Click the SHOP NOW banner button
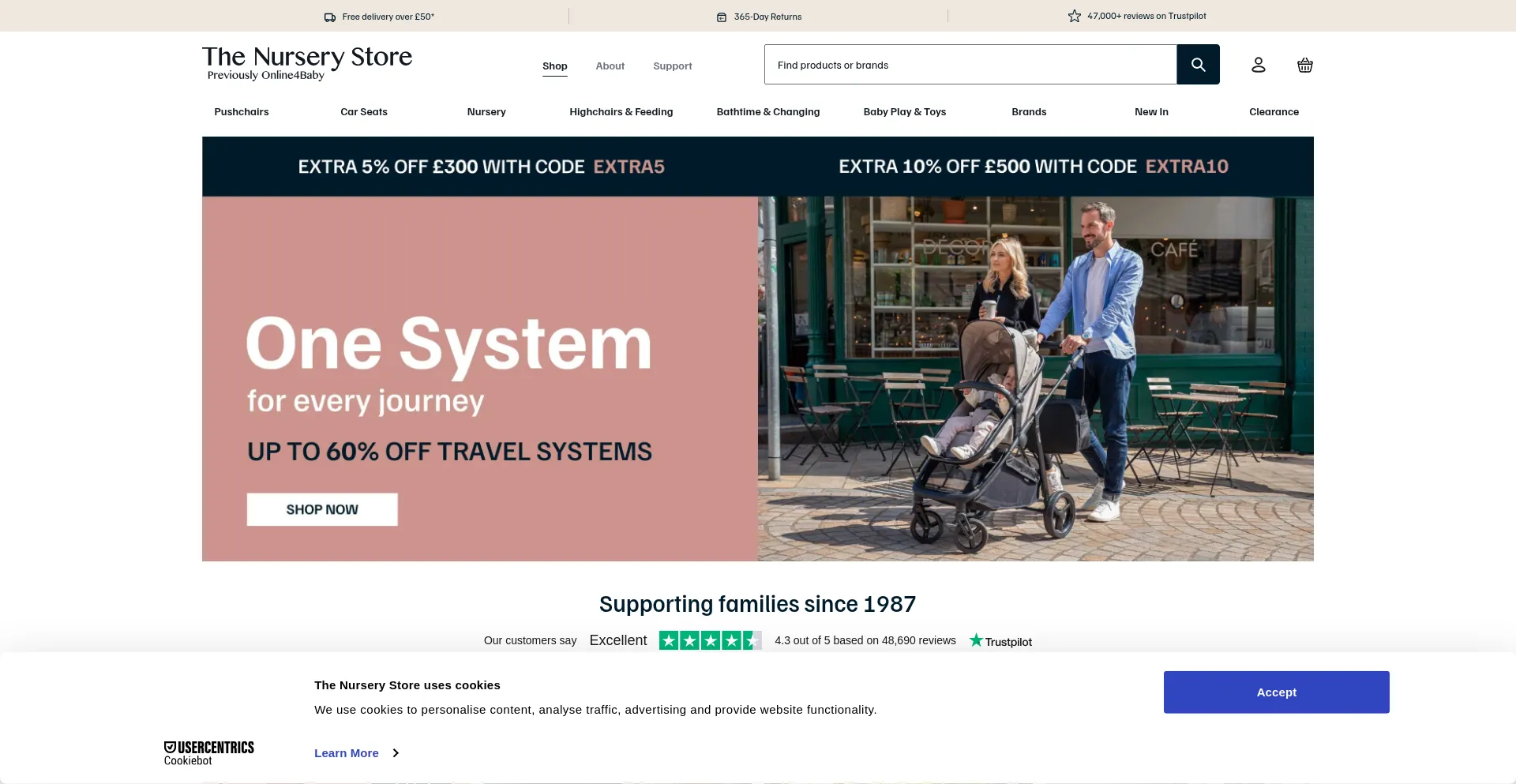1516x784 pixels. point(322,509)
